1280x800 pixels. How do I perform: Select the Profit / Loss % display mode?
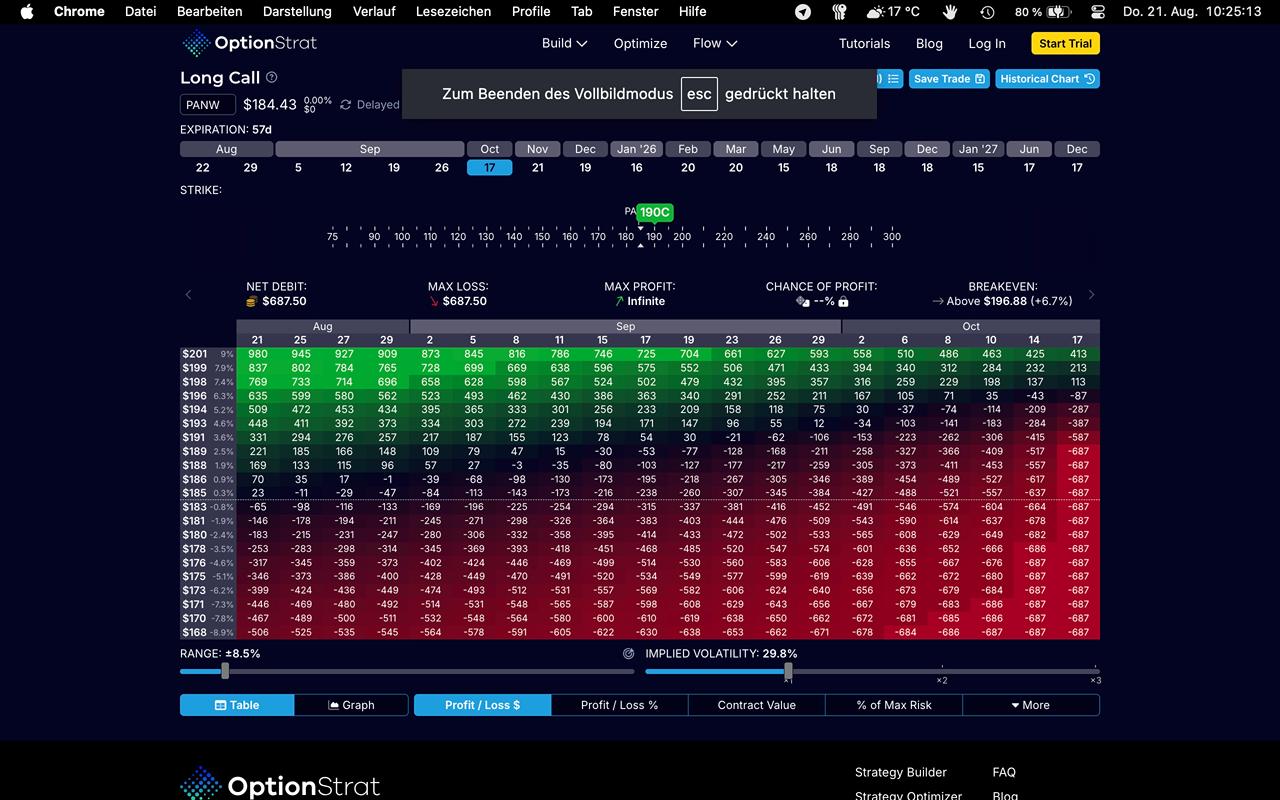coord(619,705)
